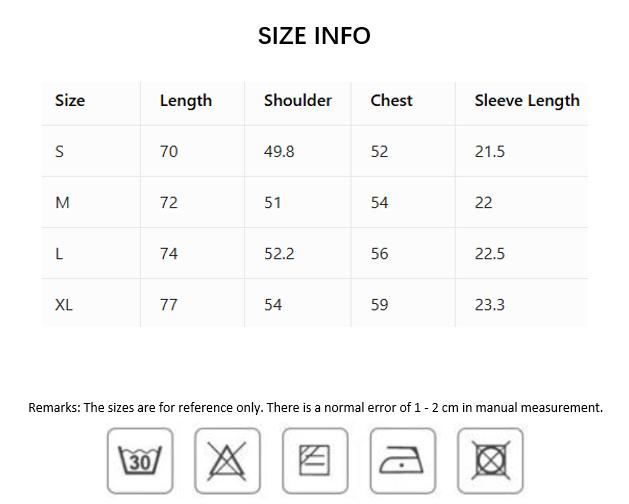Click the low-heat iron icon
The image size is (629, 504).
[402, 460]
